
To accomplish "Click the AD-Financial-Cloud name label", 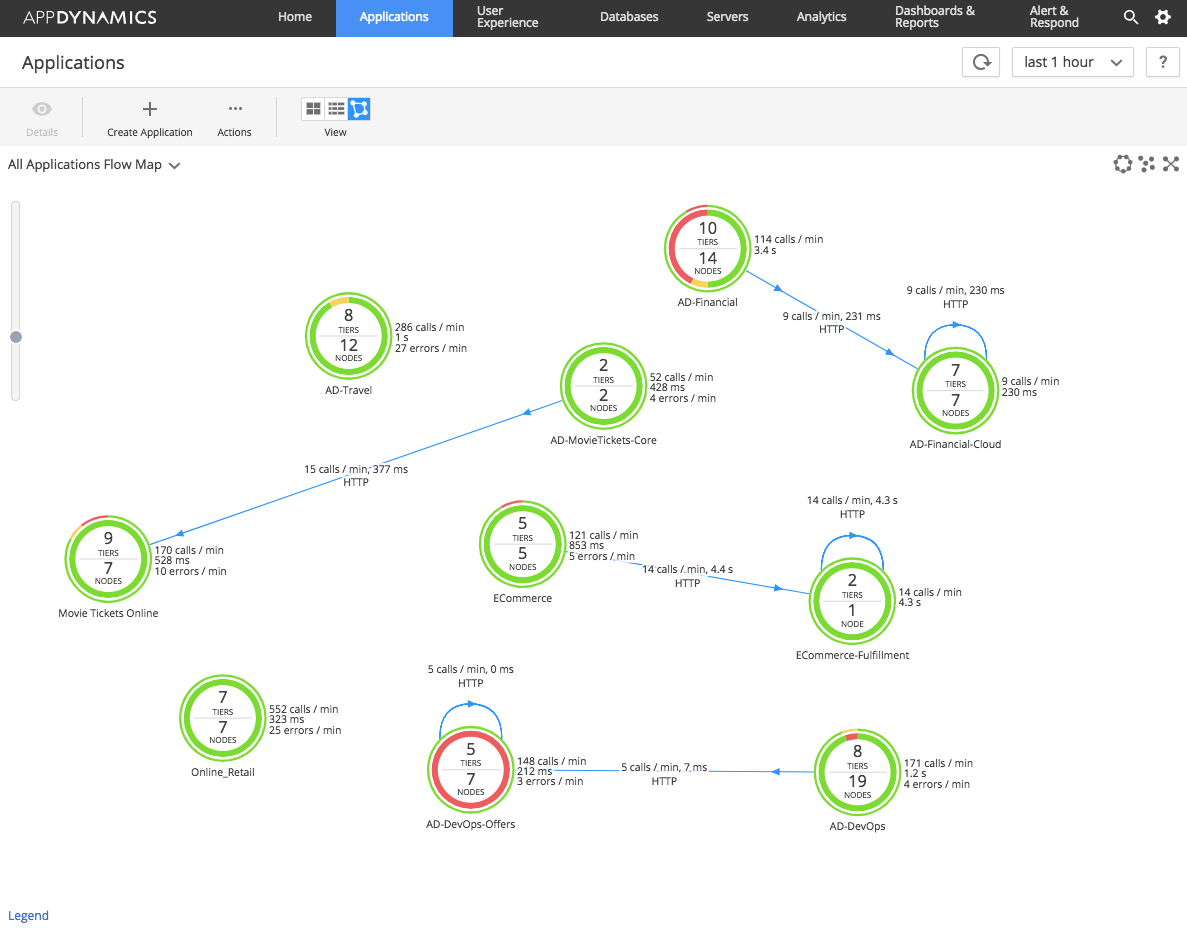I will [x=955, y=445].
